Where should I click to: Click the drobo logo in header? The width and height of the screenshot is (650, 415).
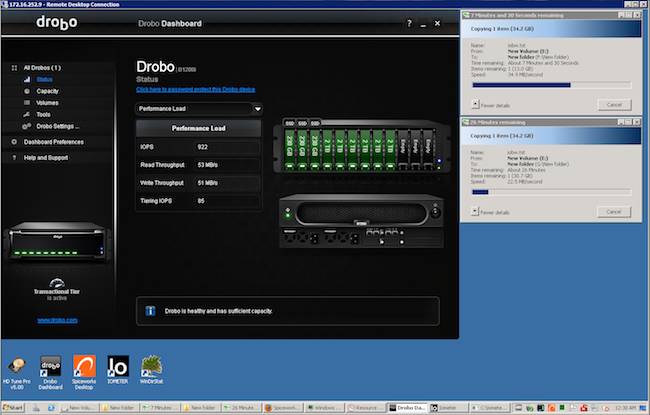(x=57, y=22)
